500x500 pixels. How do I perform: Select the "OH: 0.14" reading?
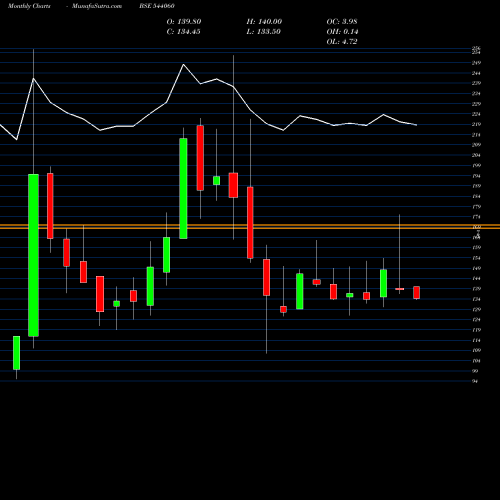342,32
